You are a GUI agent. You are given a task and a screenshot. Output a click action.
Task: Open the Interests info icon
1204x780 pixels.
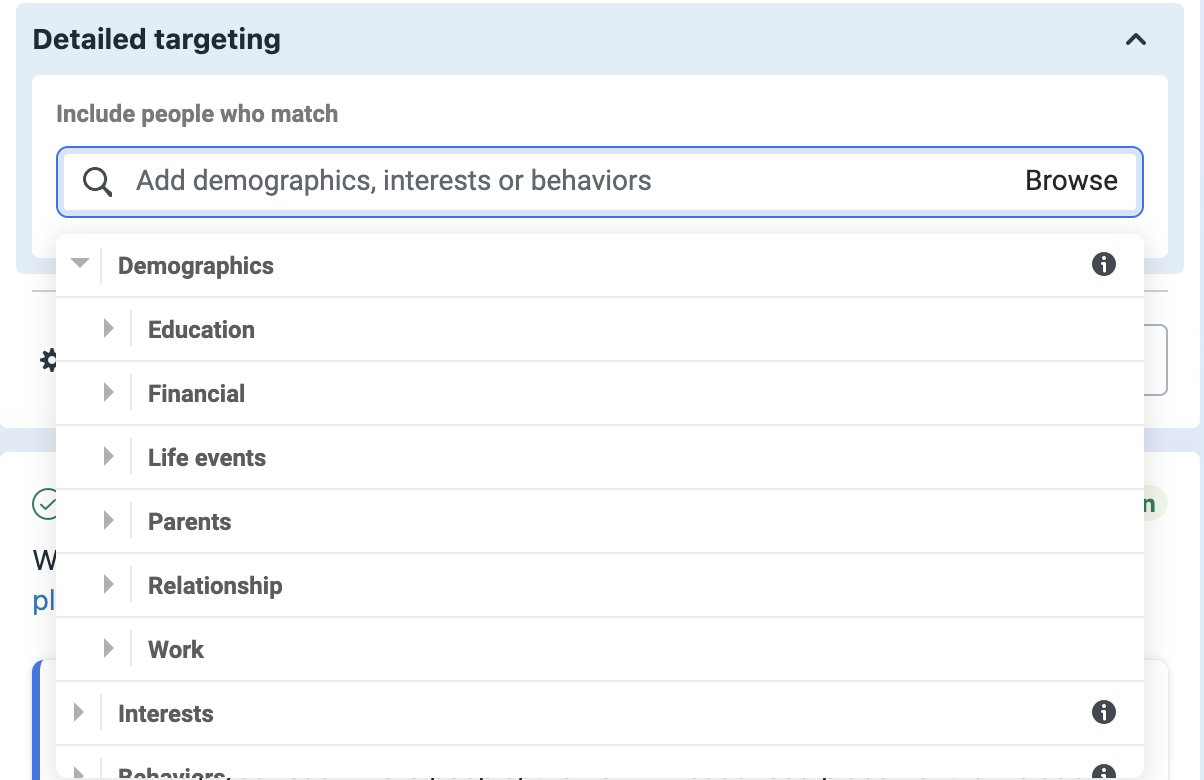point(1104,712)
